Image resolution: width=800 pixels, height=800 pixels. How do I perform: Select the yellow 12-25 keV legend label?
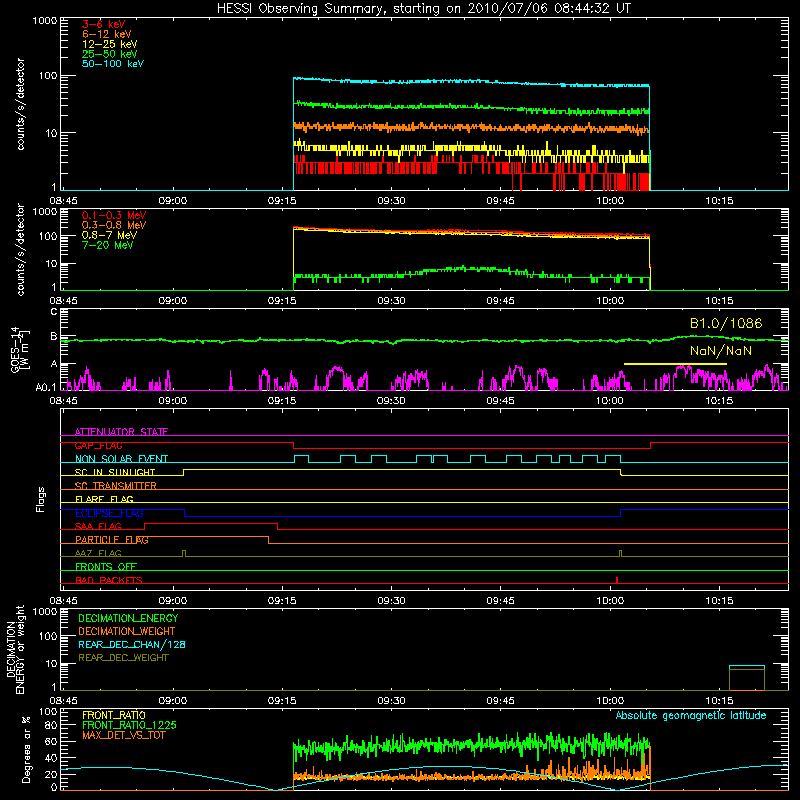[110, 44]
